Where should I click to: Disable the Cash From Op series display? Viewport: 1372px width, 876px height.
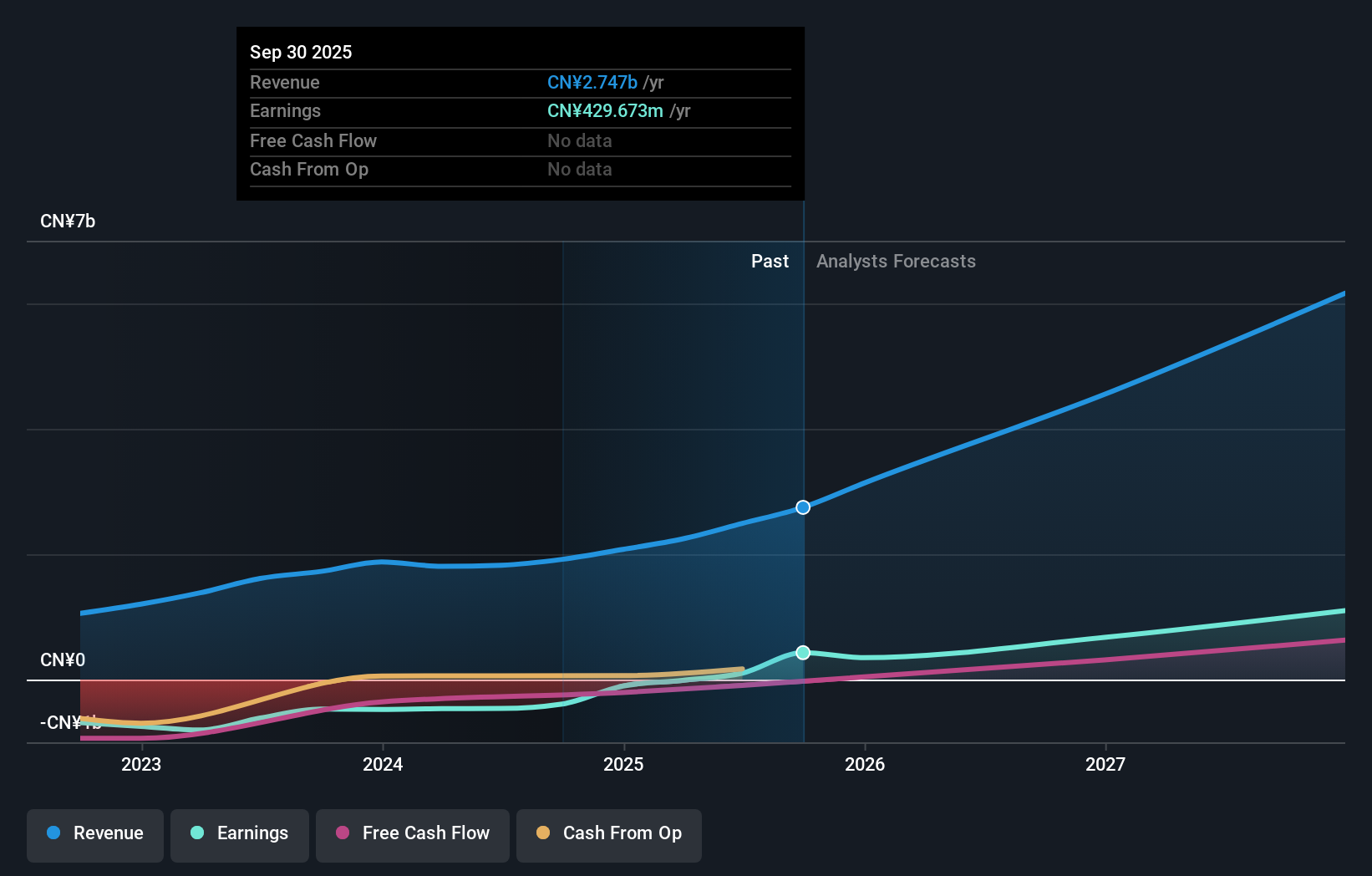(x=609, y=834)
